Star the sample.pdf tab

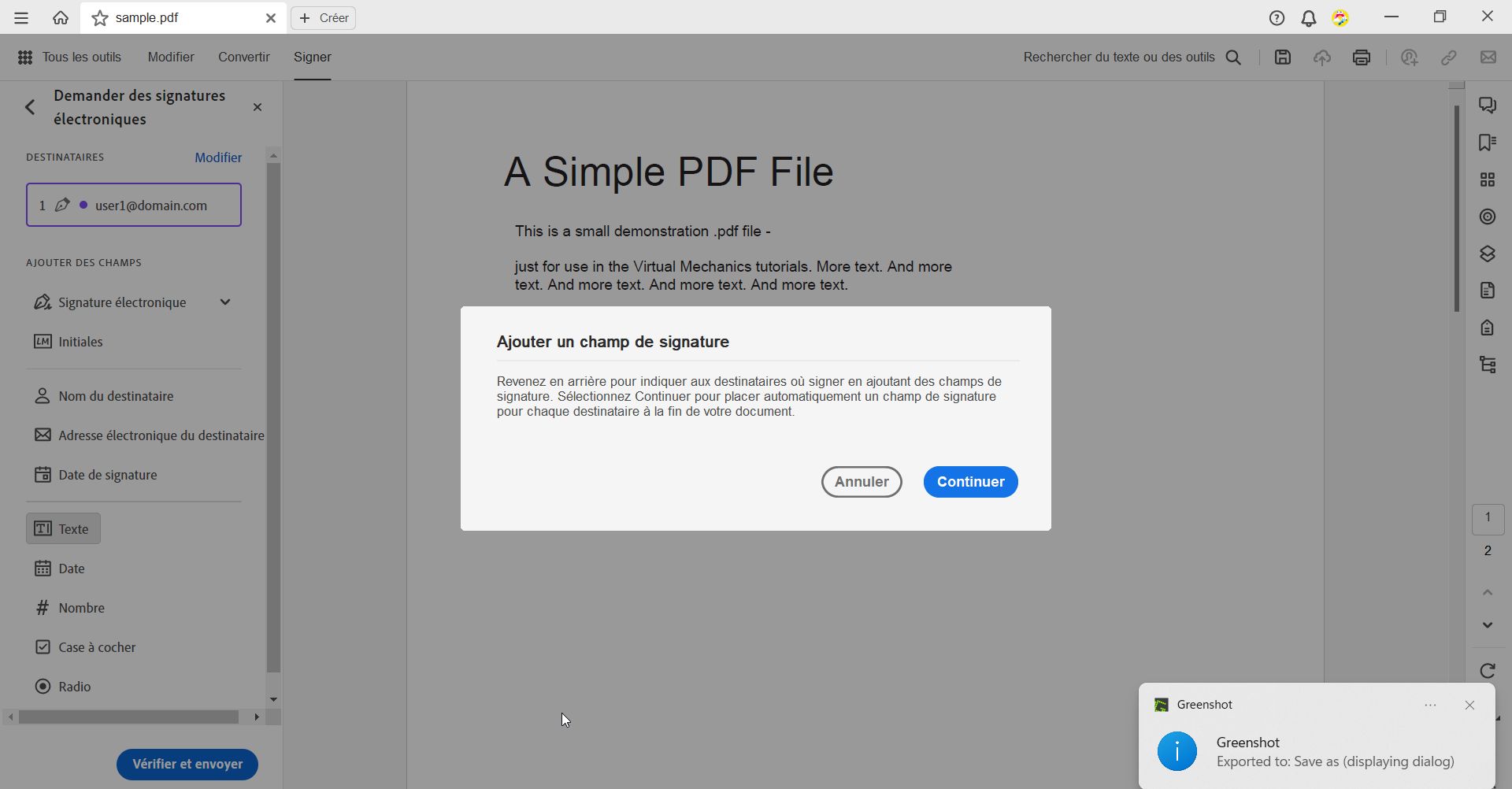pos(100,18)
